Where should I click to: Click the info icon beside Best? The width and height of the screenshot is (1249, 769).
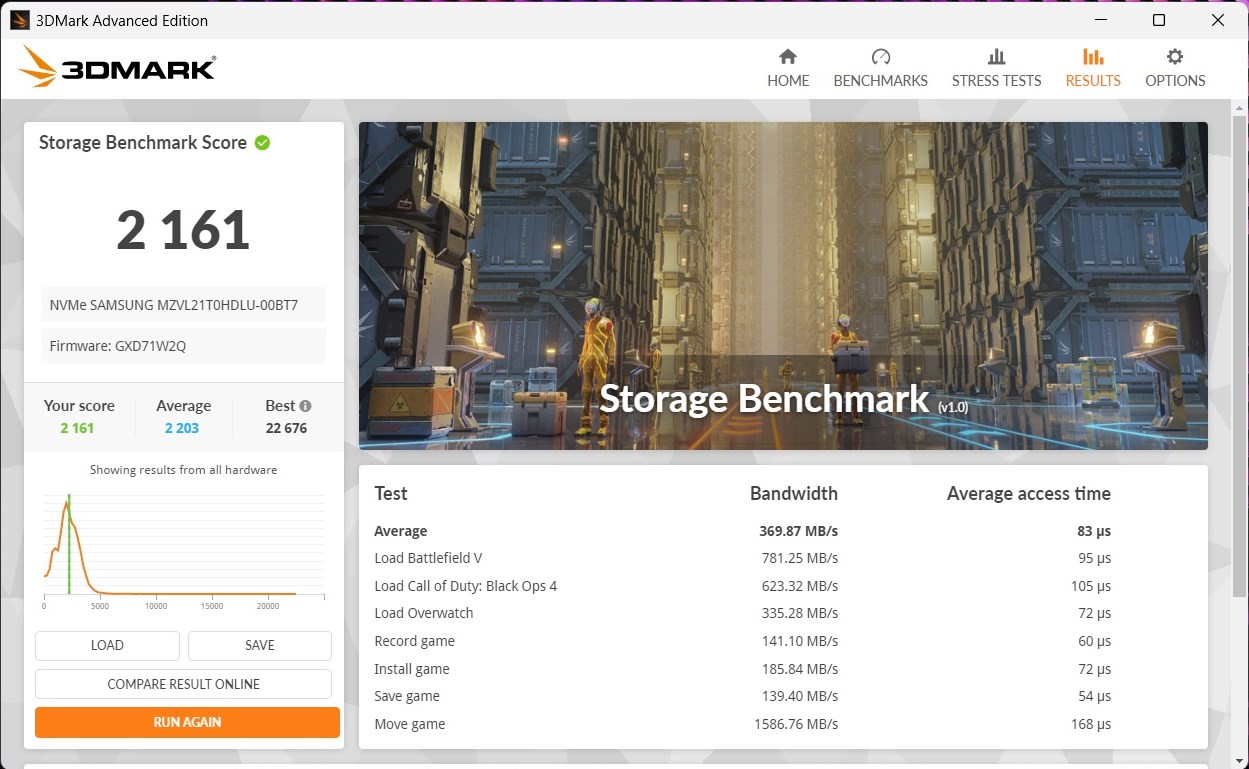305,406
